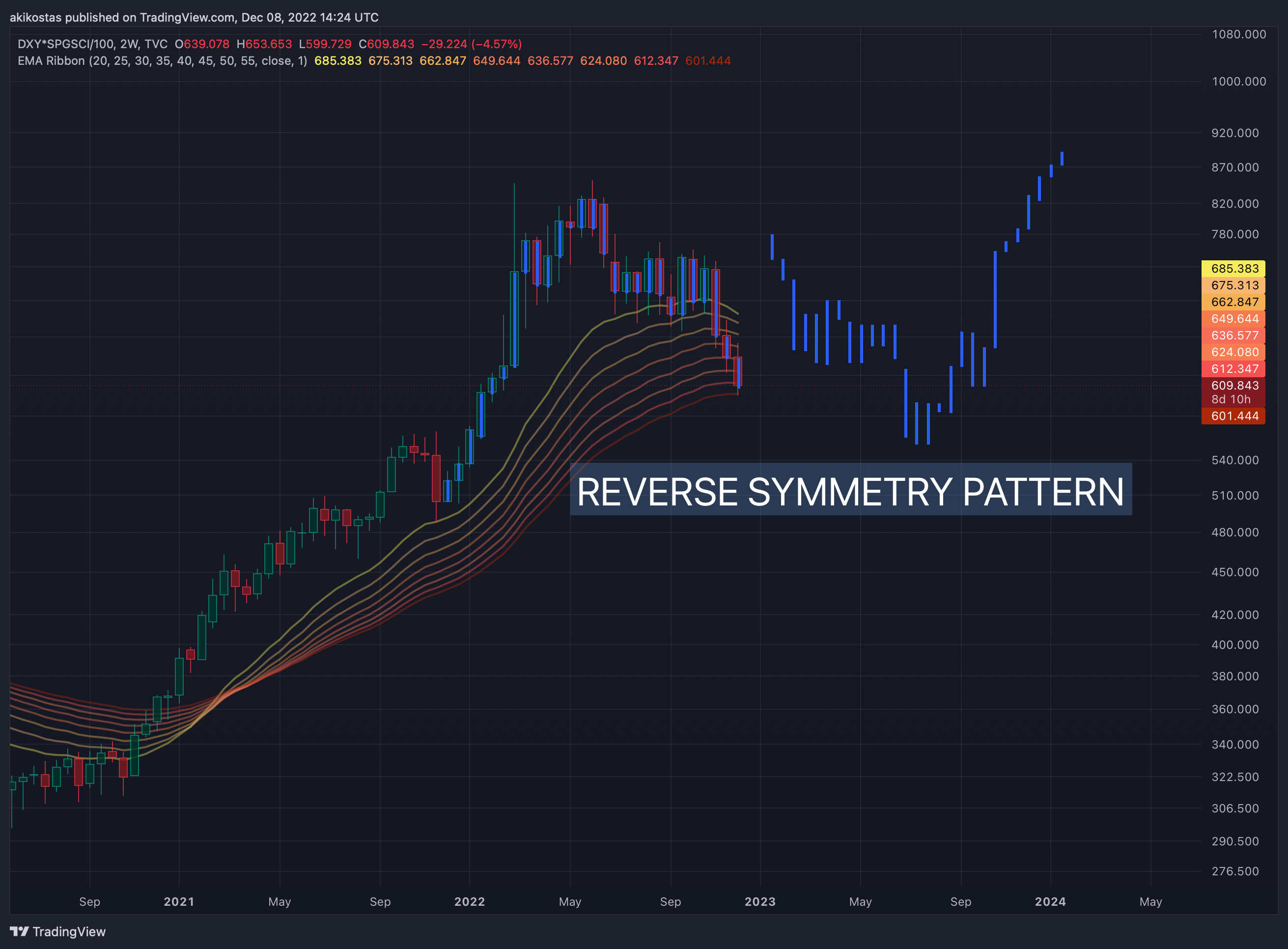The image size is (1288, 949).
Task: Click the 'akikostas published on TradingView.com' header text
Action: point(122,17)
